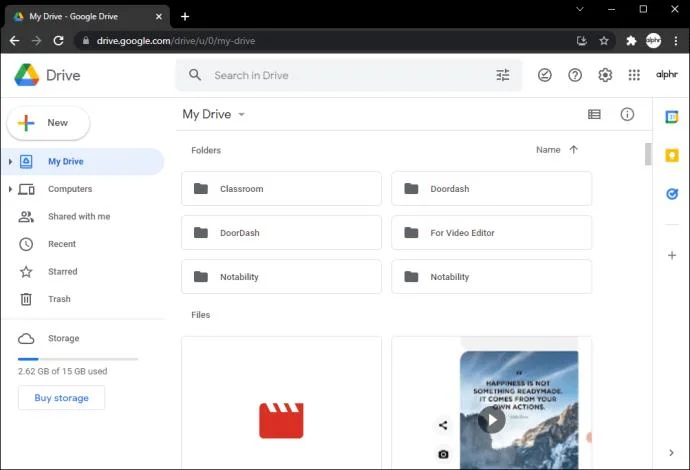The width and height of the screenshot is (690, 470).
Task: Get add-ons with the plus icon
Action: coord(672,255)
